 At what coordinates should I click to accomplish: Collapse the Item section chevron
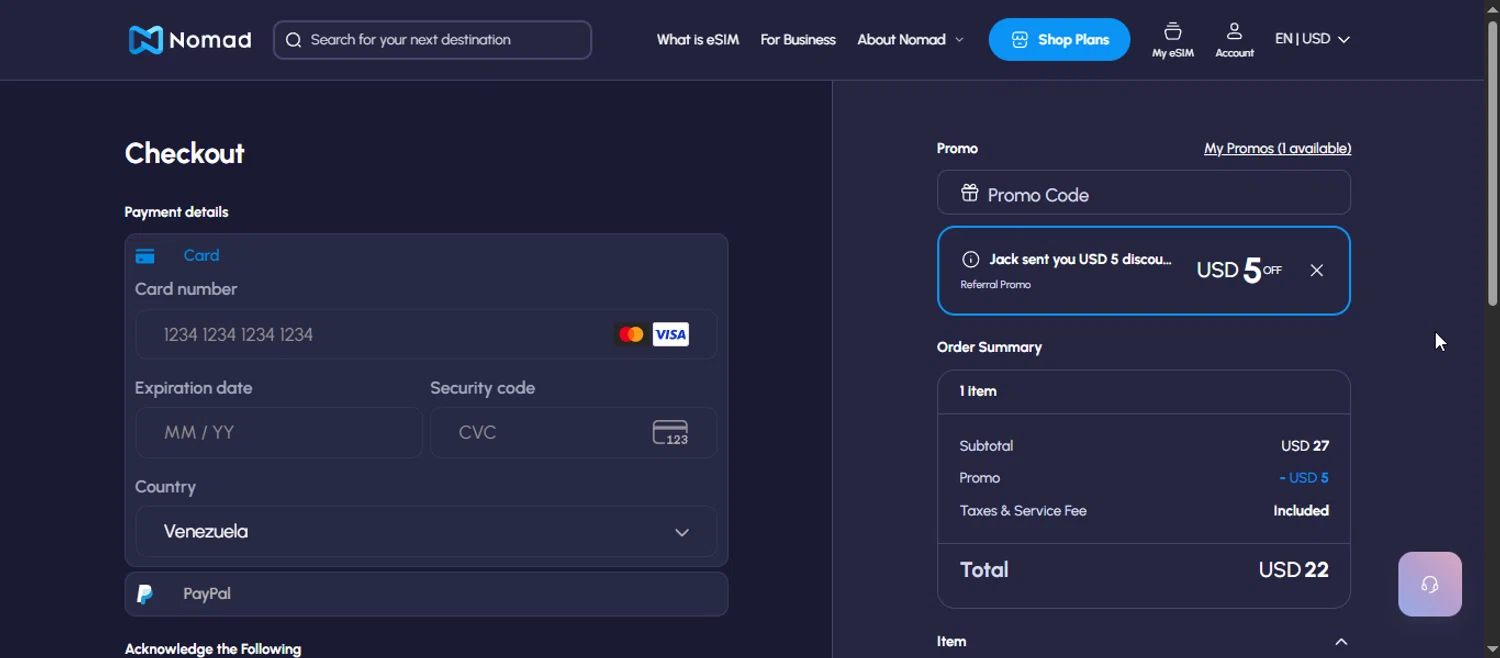pos(1341,642)
